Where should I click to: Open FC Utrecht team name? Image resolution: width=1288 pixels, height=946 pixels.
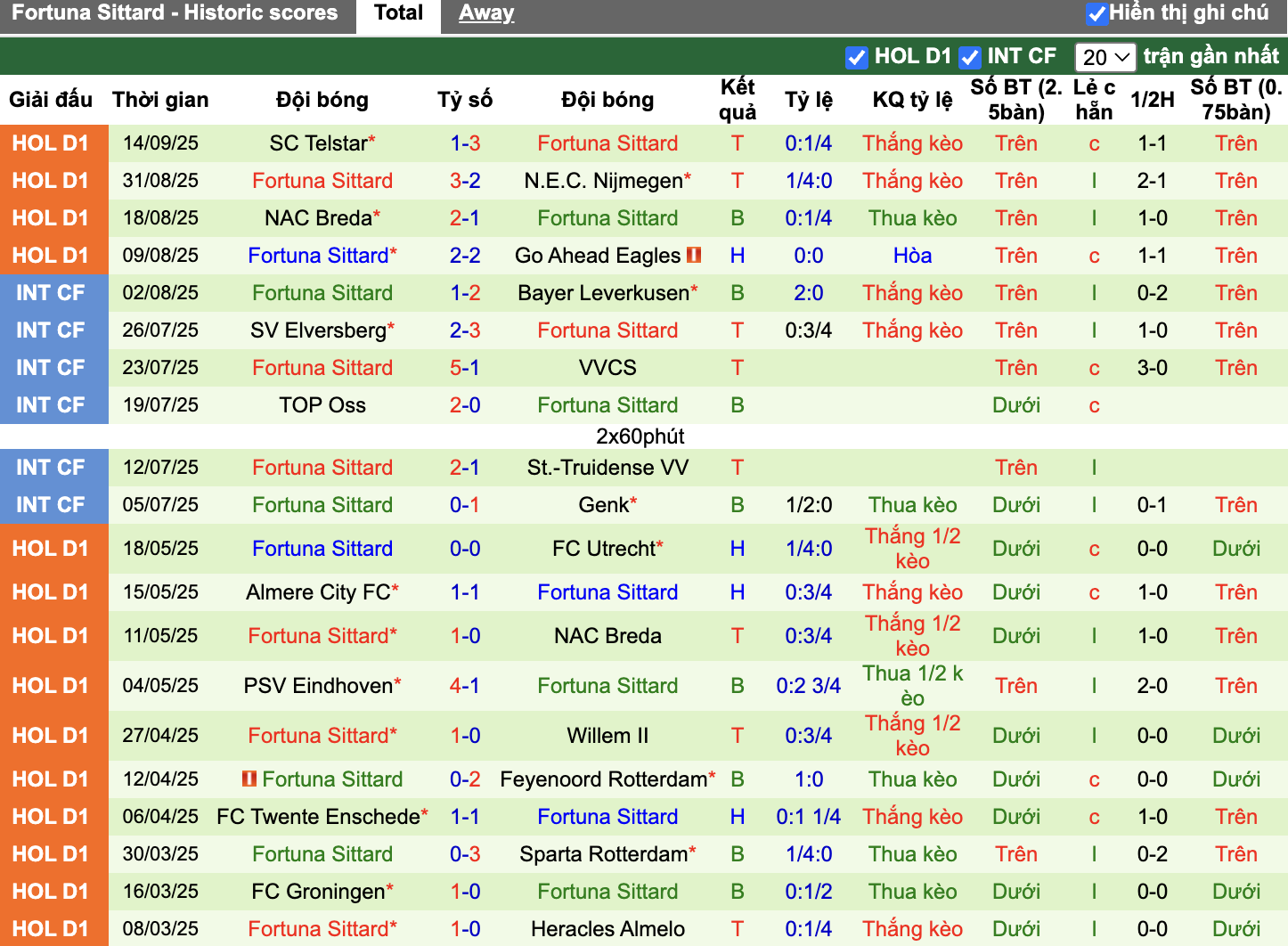pos(604,549)
